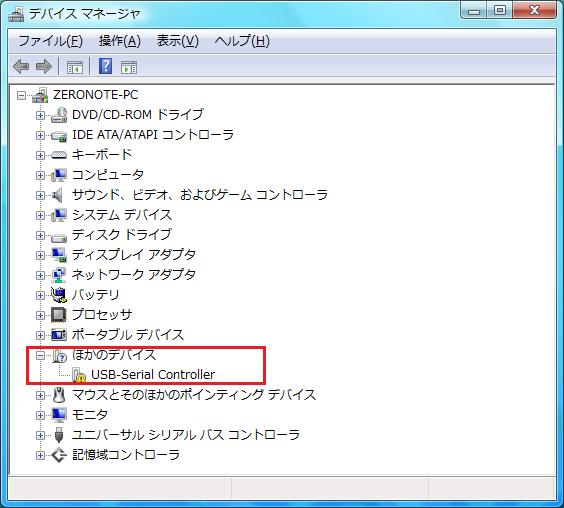
Task: Collapse the ほかのデバイス node
Action: tap(40, 355)
